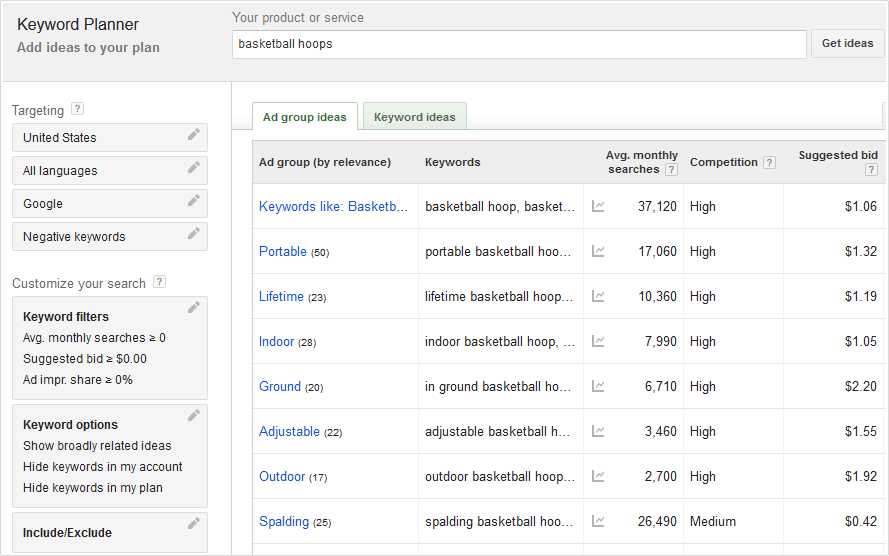Sort by Suggested bid column header
This screenshot has width=889, height=556.
[838, 155]
